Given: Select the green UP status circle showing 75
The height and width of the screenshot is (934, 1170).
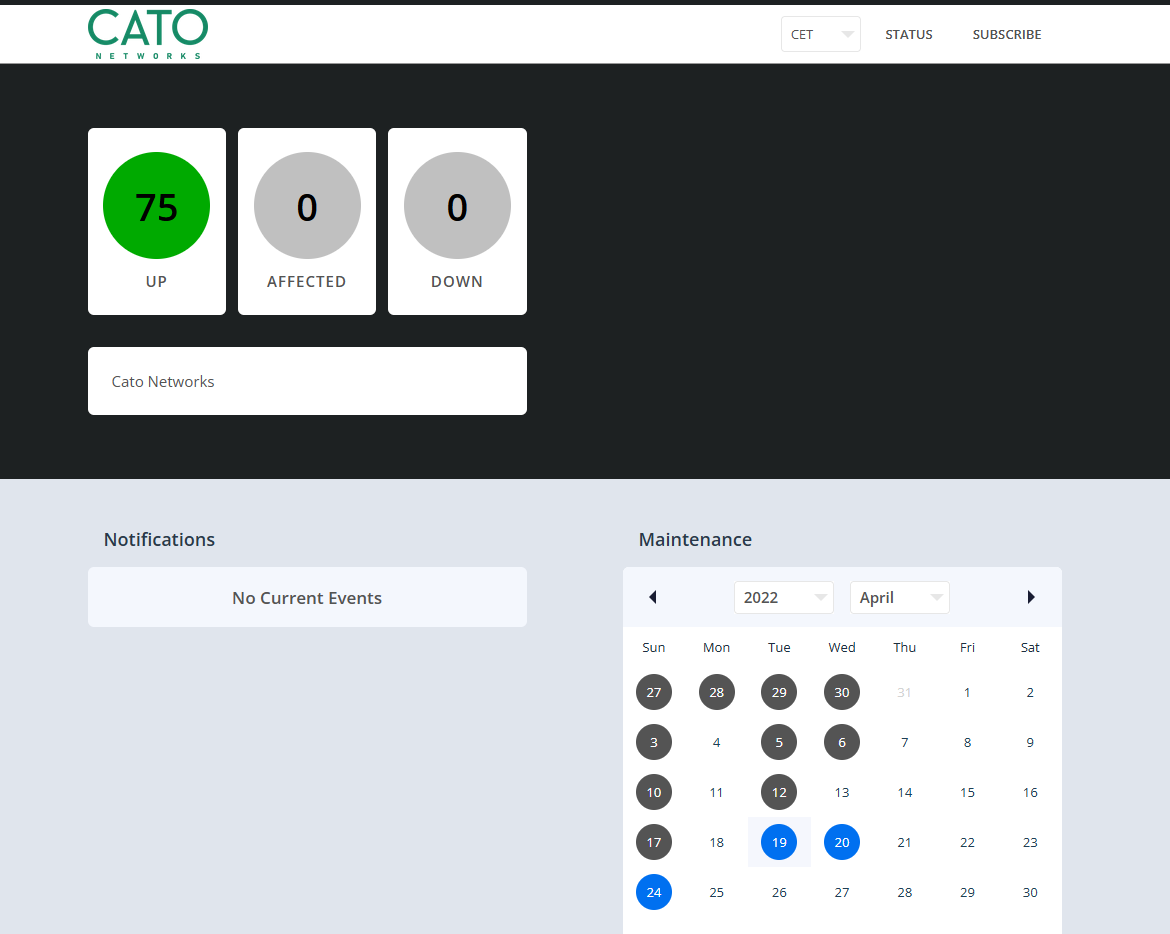Looking at the screenshot, I should [156, 205].
